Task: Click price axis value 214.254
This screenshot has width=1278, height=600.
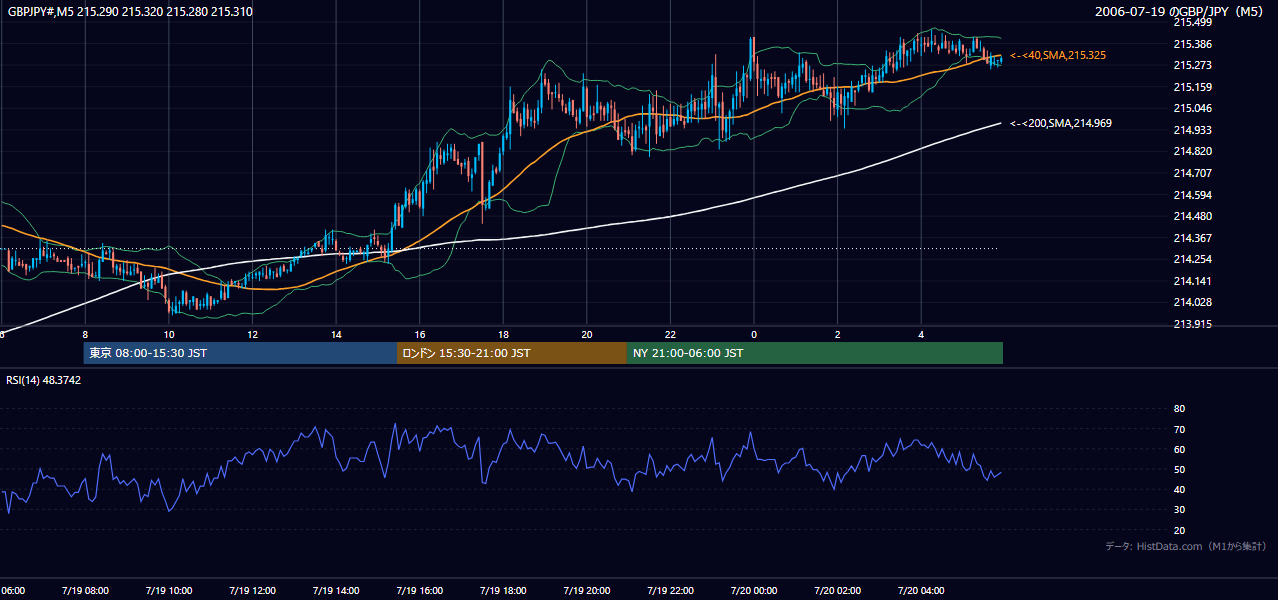Action: pyautogui.click(x=1192, y=259)
